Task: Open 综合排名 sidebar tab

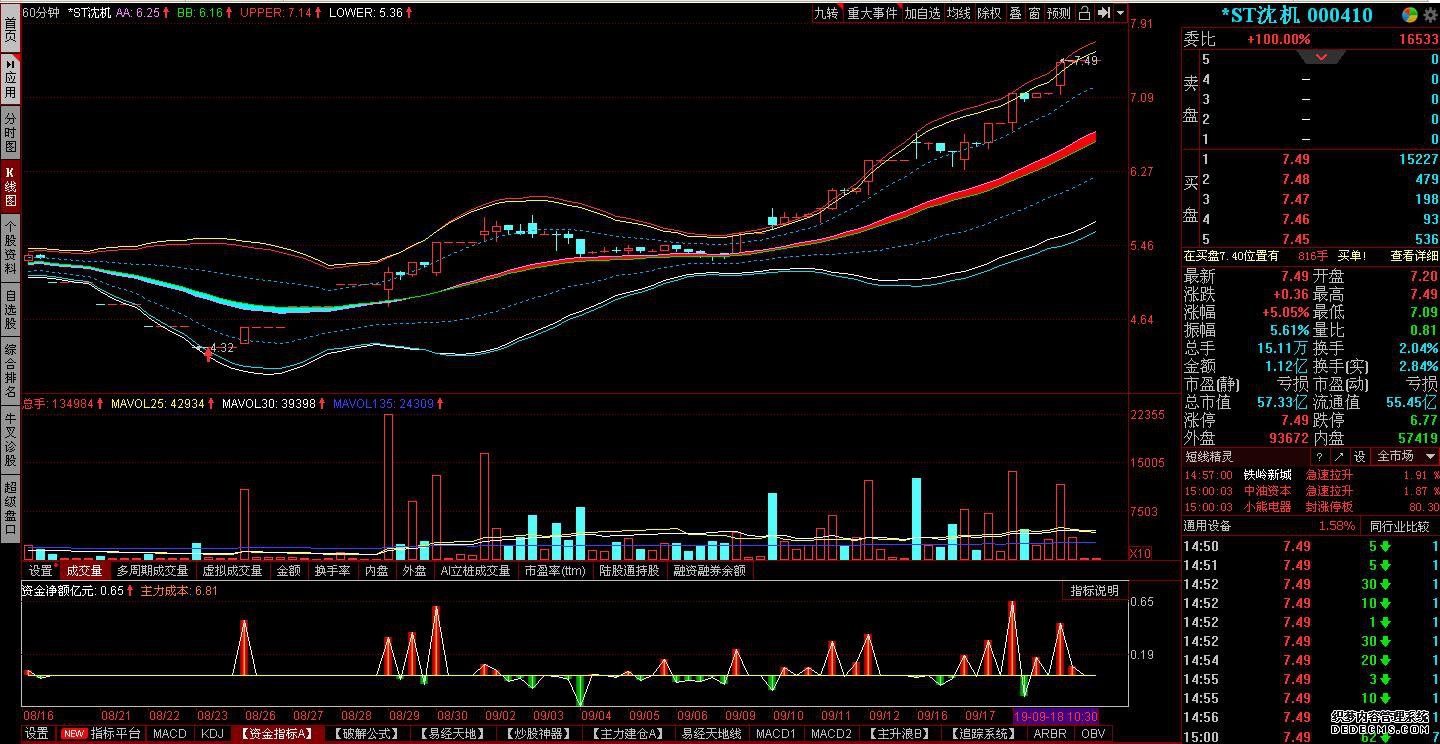Action: [x=10, y=371]
